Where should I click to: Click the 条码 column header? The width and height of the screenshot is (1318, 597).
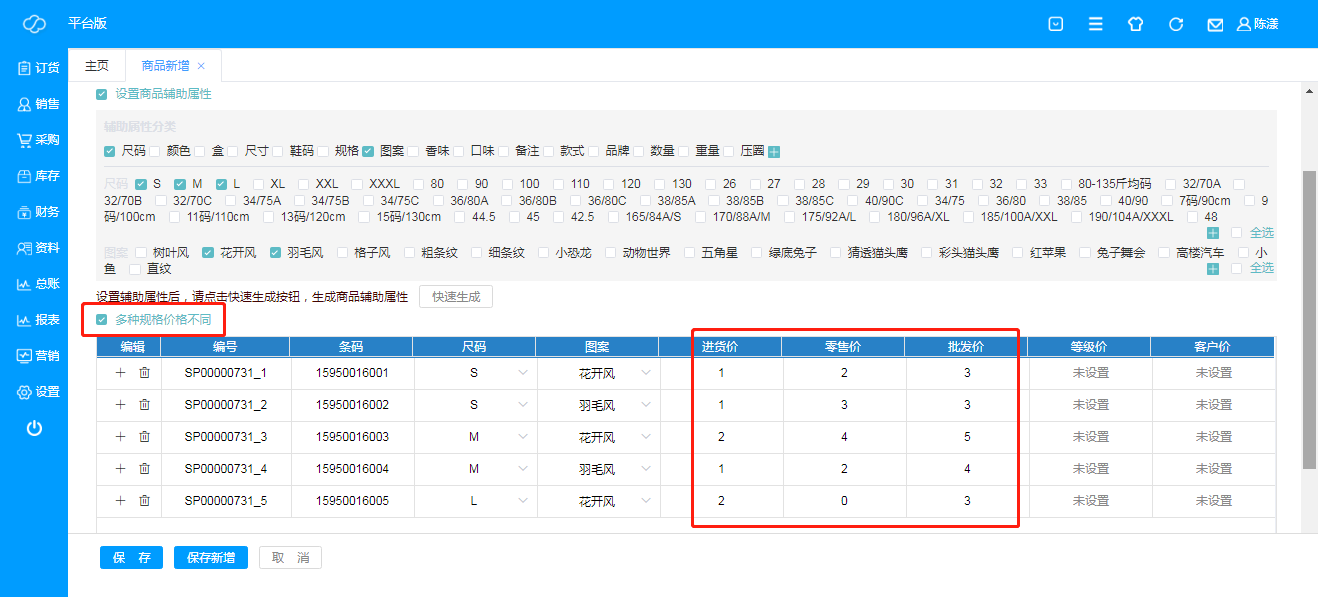(x=352, y=347)
